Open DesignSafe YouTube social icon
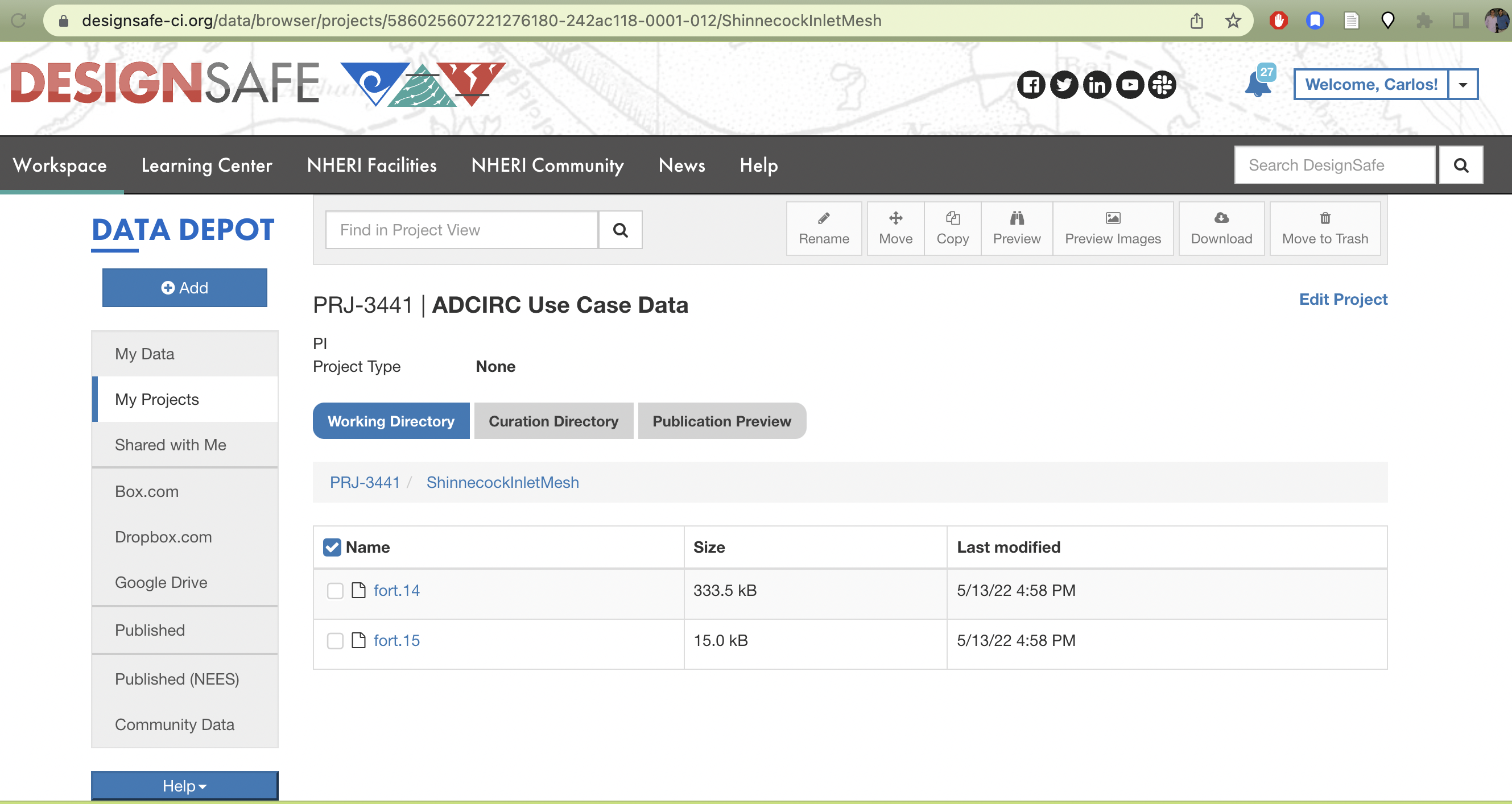This screenshot has height=804, width=1512. pos(1130,85)
